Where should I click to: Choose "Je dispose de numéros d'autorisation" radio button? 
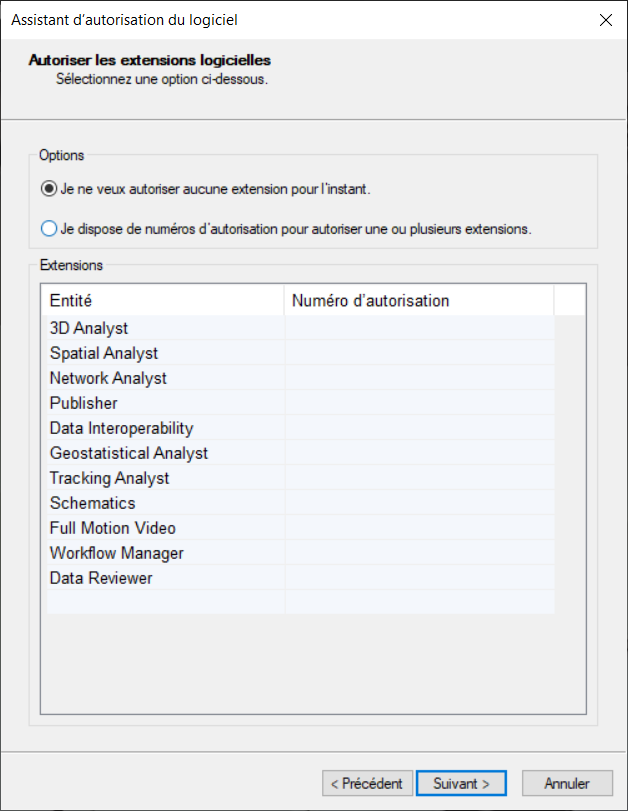pyautogui.click(x=49, y=228)
